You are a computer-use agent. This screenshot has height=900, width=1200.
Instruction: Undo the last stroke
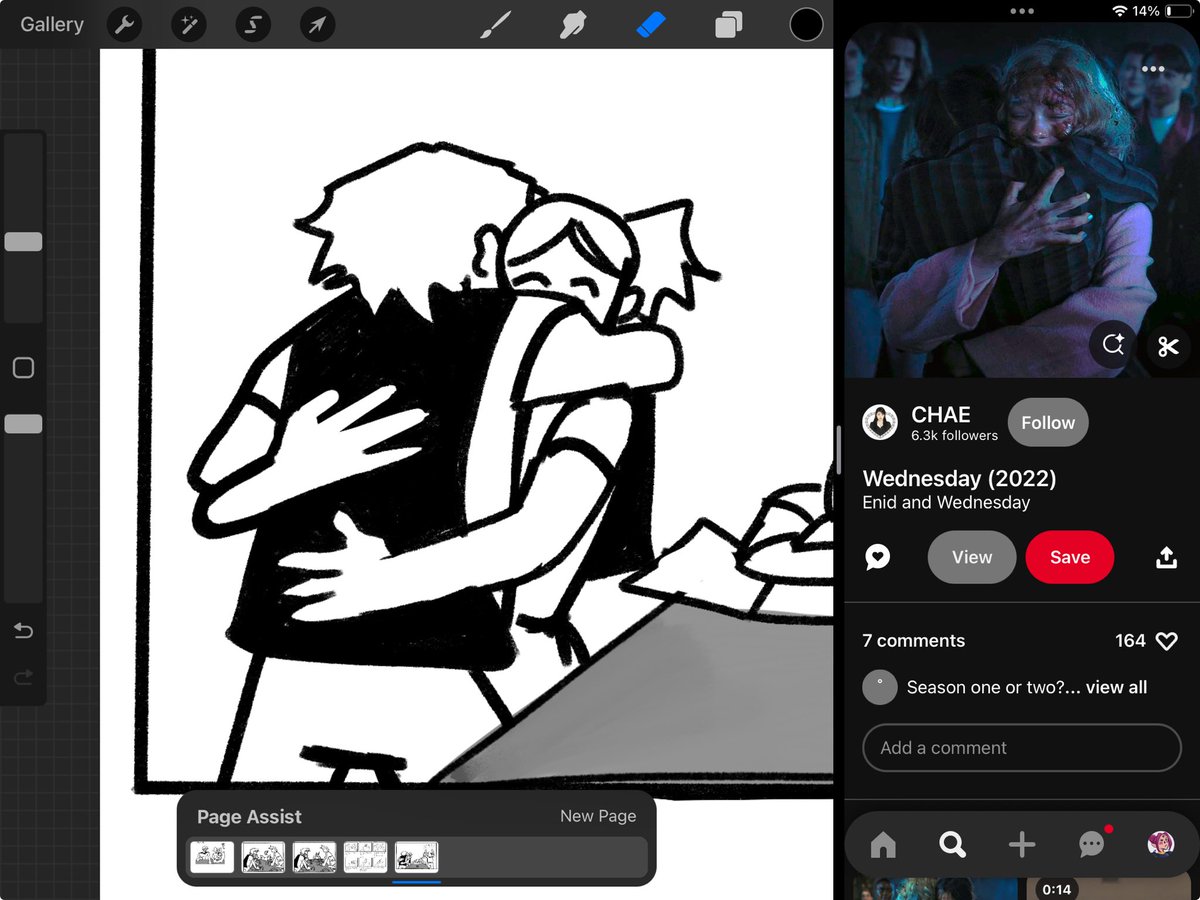23,631
